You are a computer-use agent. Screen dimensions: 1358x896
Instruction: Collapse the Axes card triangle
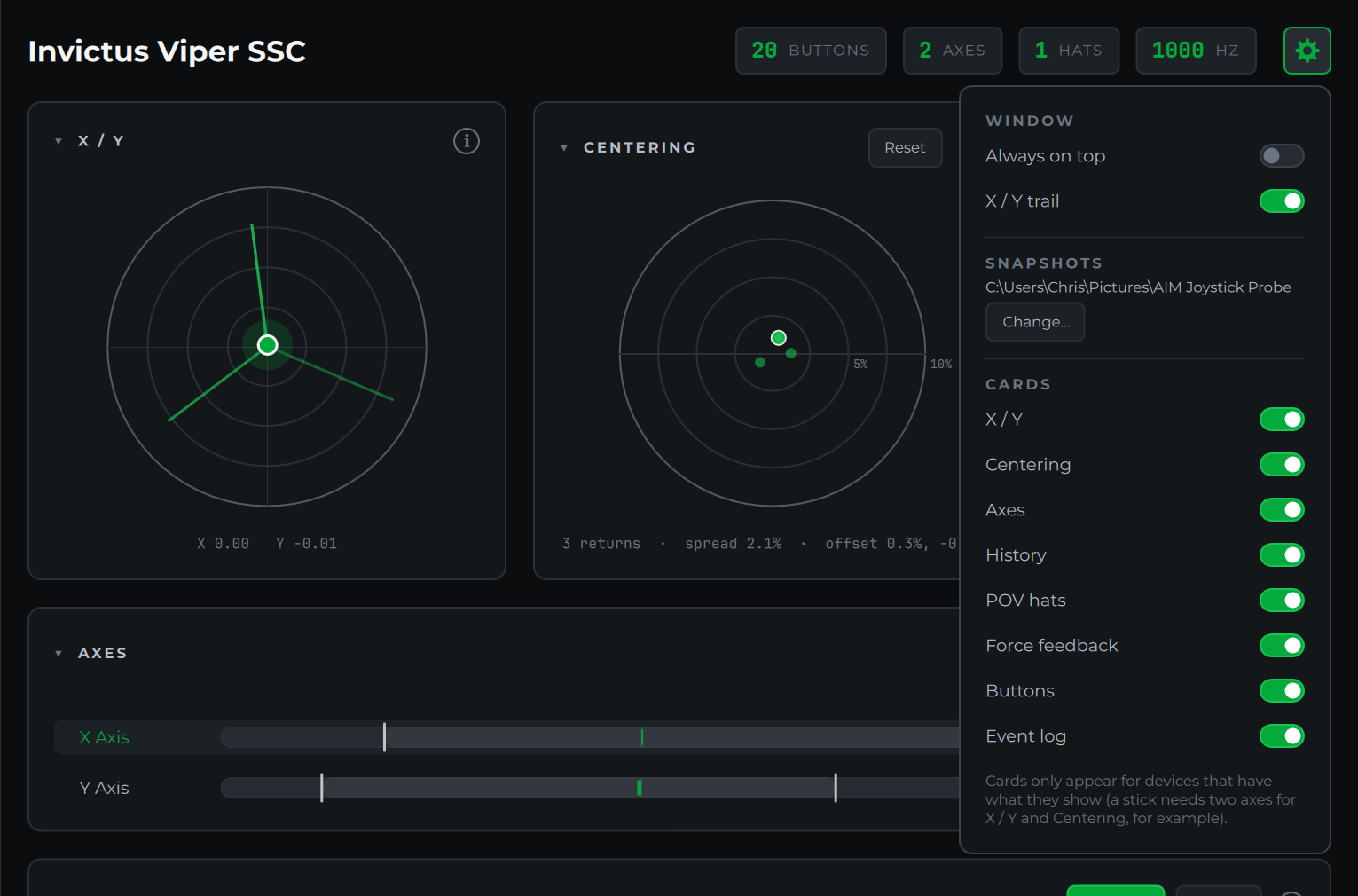tap(59, 654)
